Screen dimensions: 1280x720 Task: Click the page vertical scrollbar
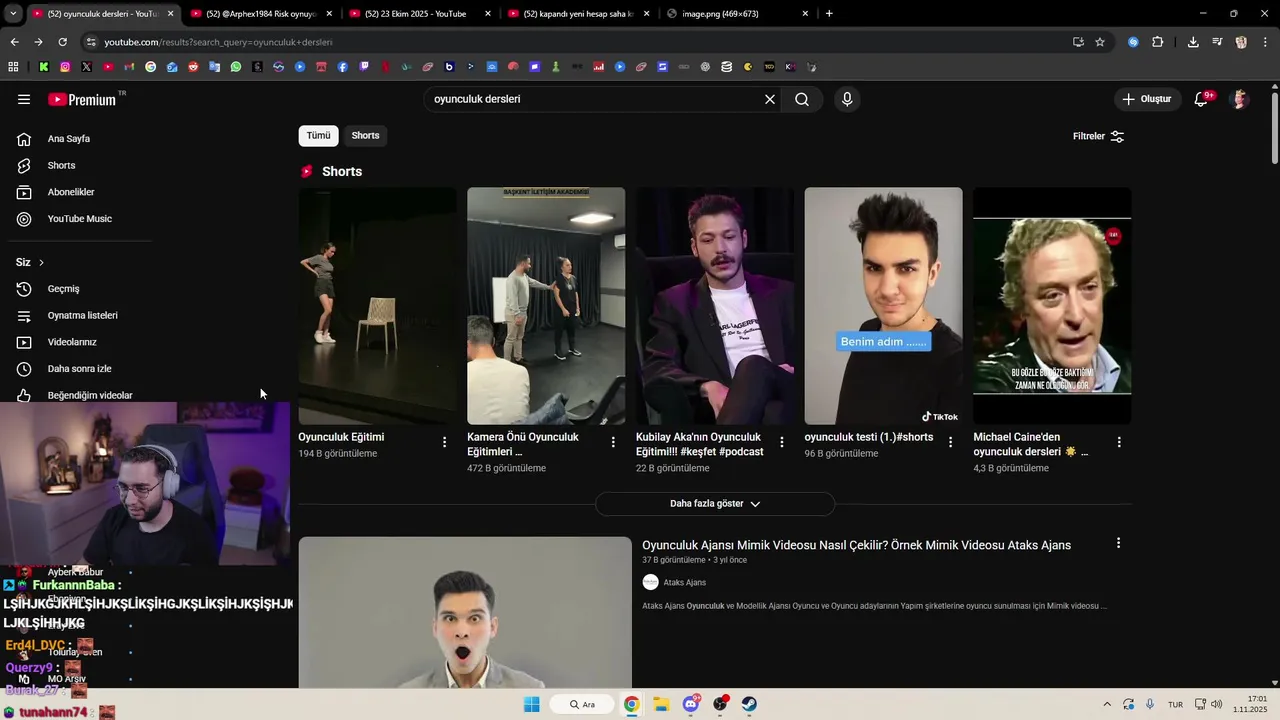1275,128
